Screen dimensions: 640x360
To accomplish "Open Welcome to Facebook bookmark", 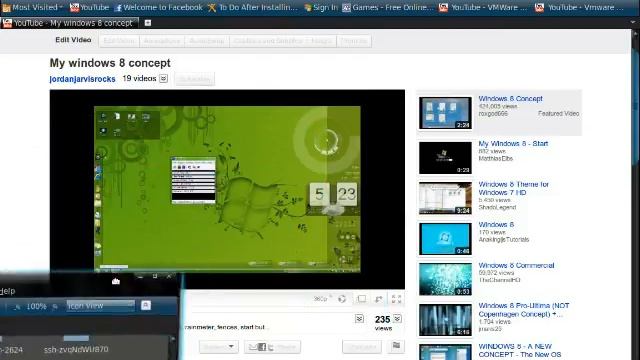I will tap(158, 7).
